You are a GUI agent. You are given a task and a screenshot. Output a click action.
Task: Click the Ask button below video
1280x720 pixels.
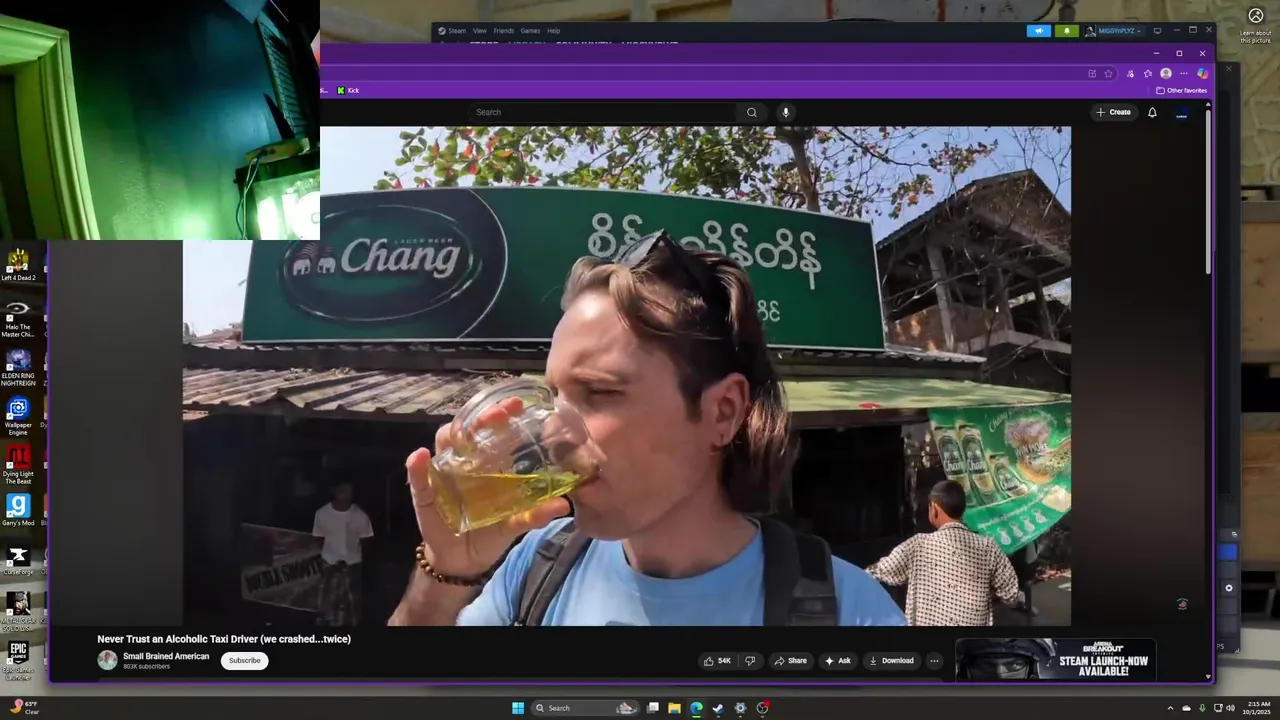tap(838, 661)
